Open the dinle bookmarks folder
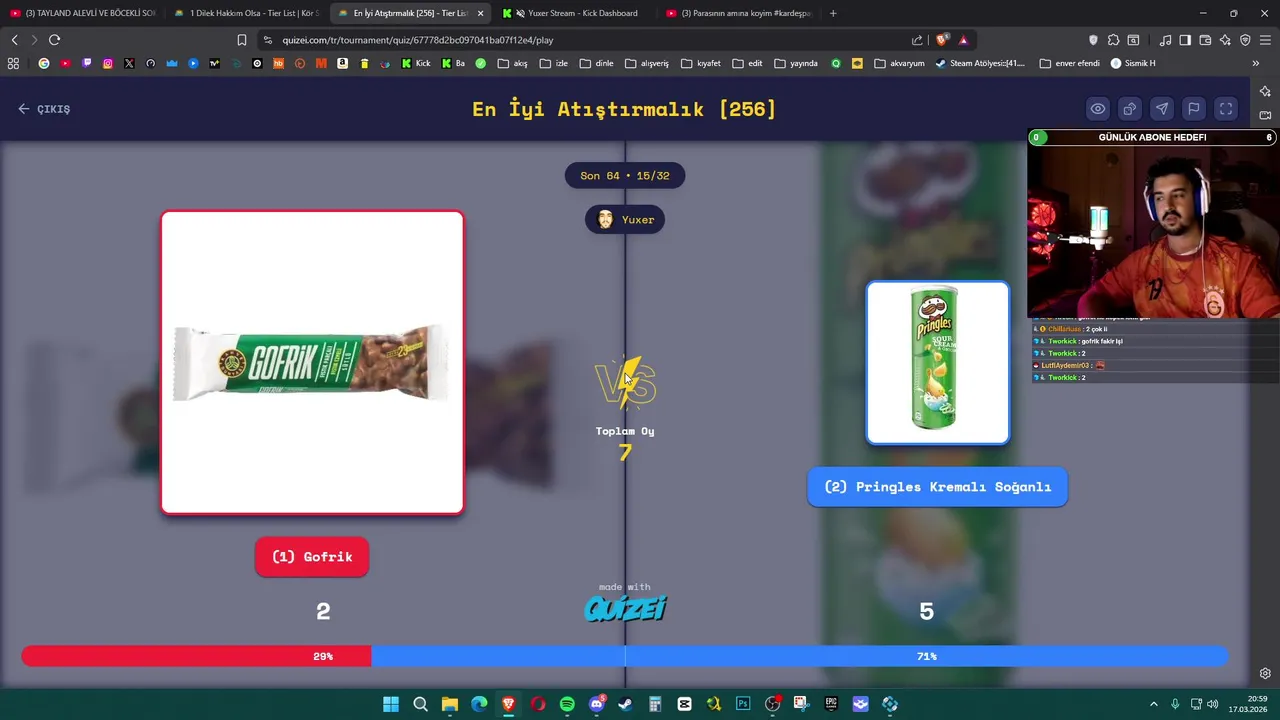This screenshot has height=720, width=1280. [597, 63]
